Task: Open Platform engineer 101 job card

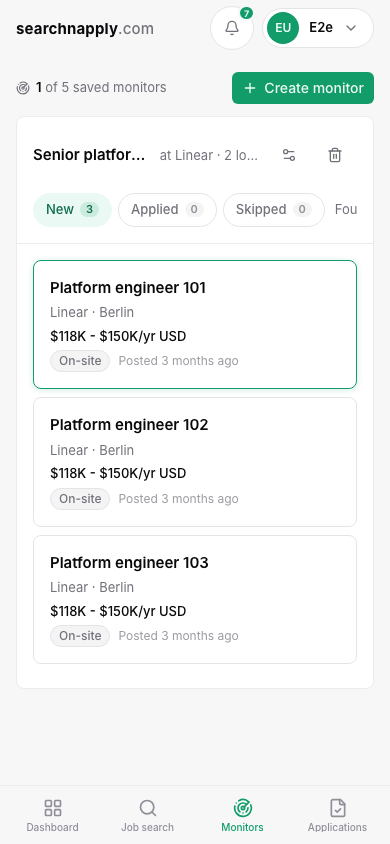Action: [x=195, y=324]
